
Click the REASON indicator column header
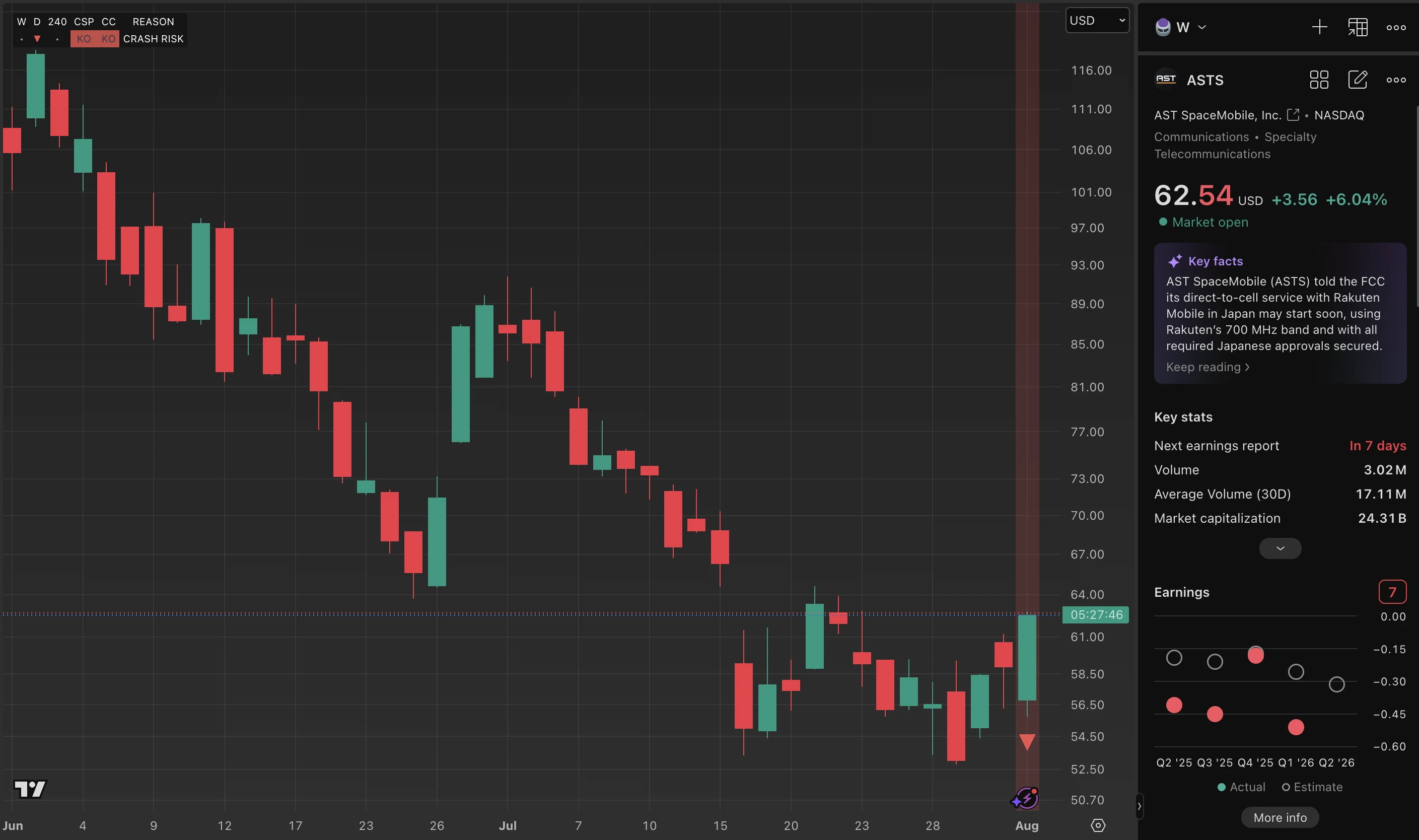tap(154, 22)
